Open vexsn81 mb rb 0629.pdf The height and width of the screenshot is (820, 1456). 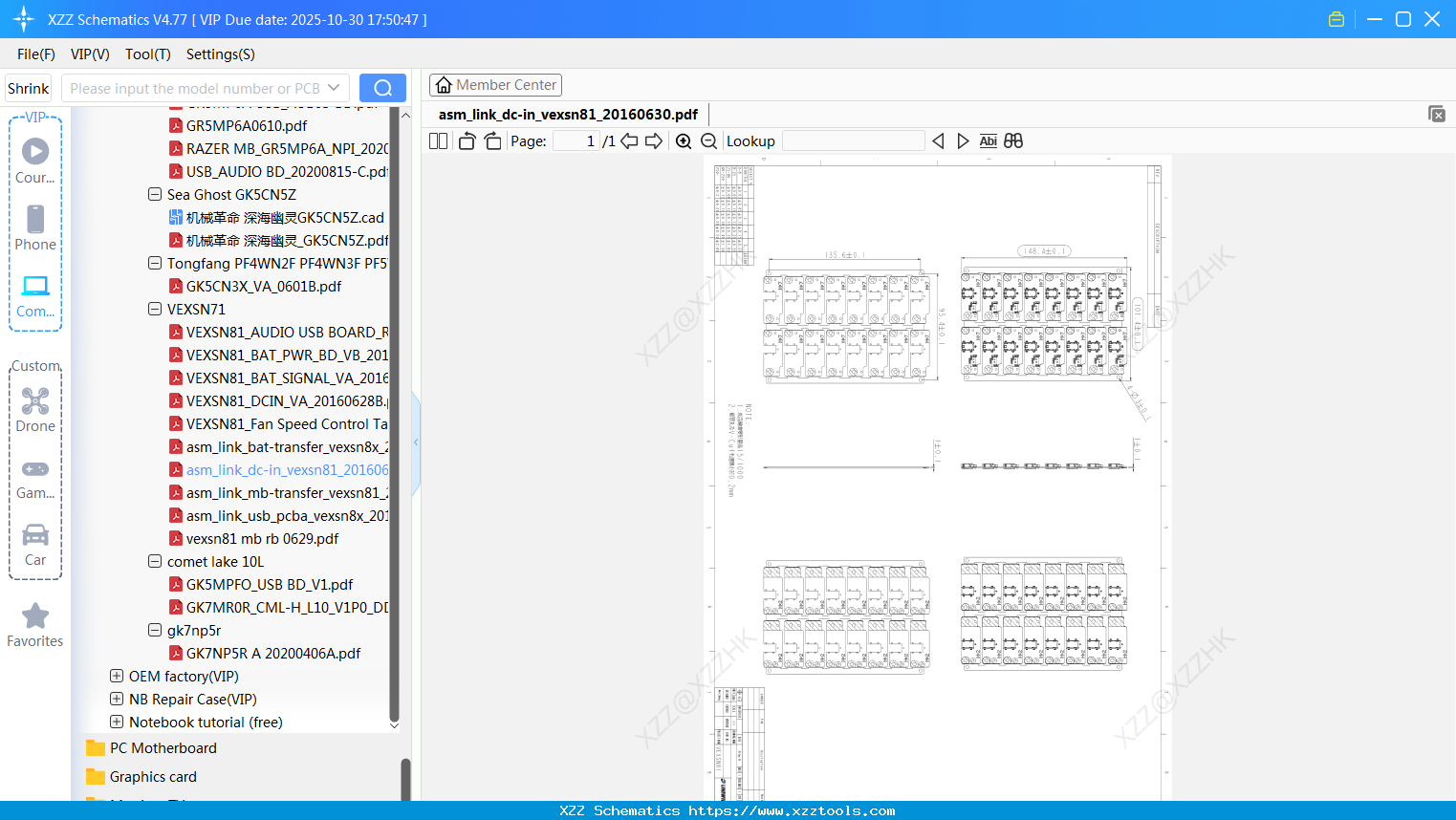point(254,538)
